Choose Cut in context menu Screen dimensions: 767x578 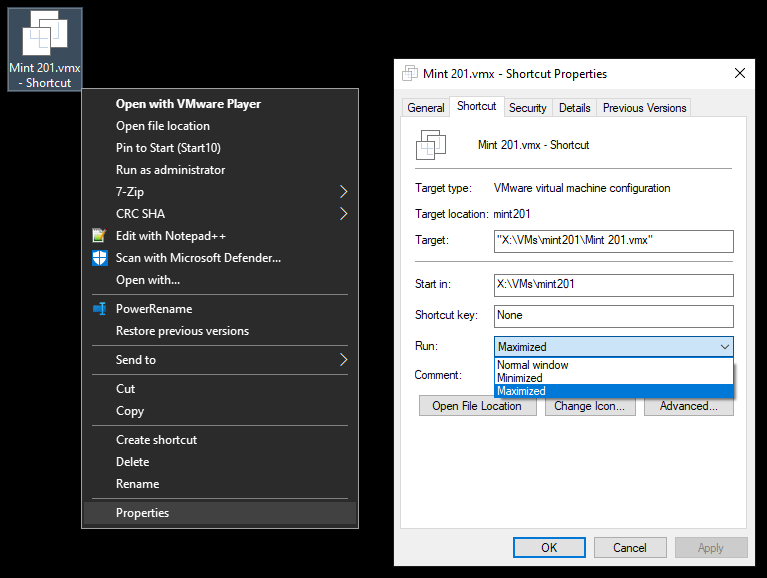[x=220, y=389]
